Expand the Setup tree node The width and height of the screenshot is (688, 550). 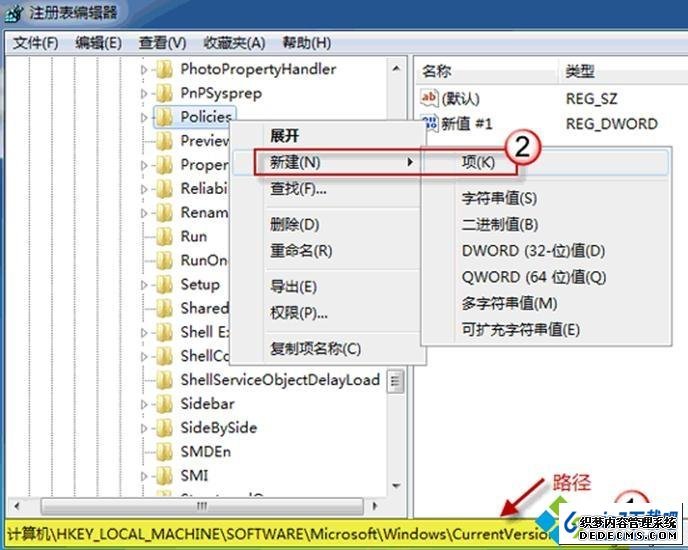tap(144, 284)
